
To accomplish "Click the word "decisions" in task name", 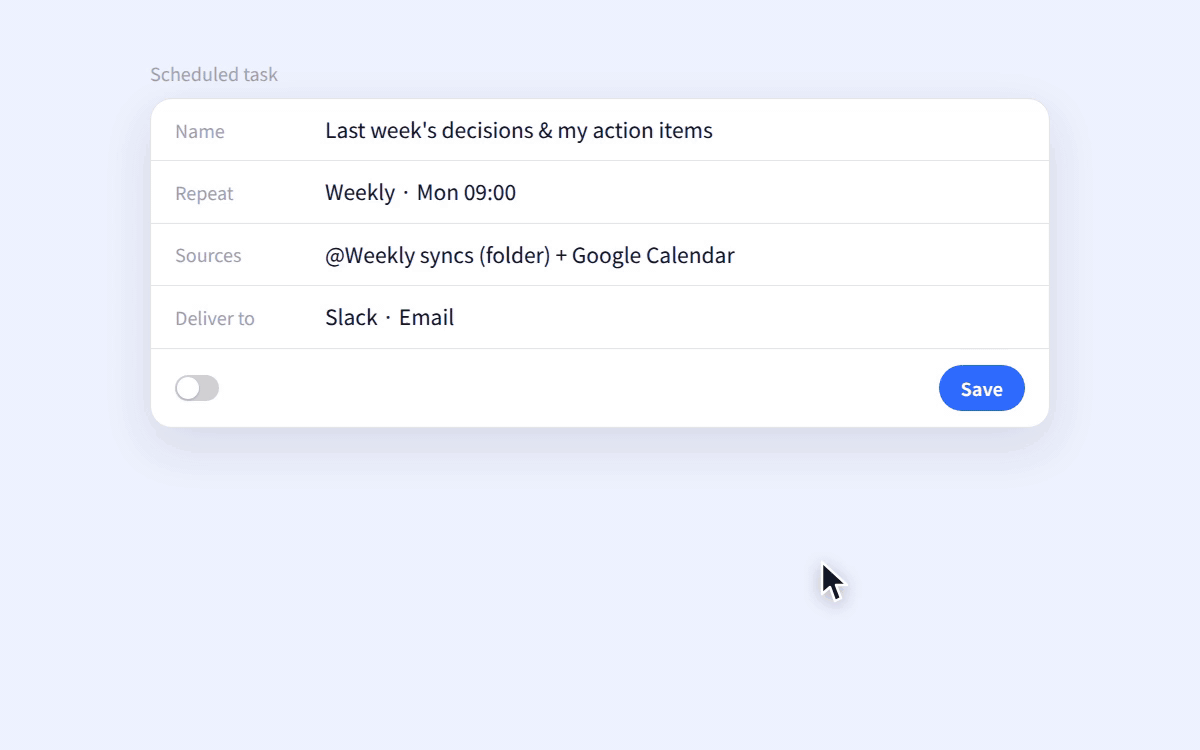I will [x=487, y=130].
